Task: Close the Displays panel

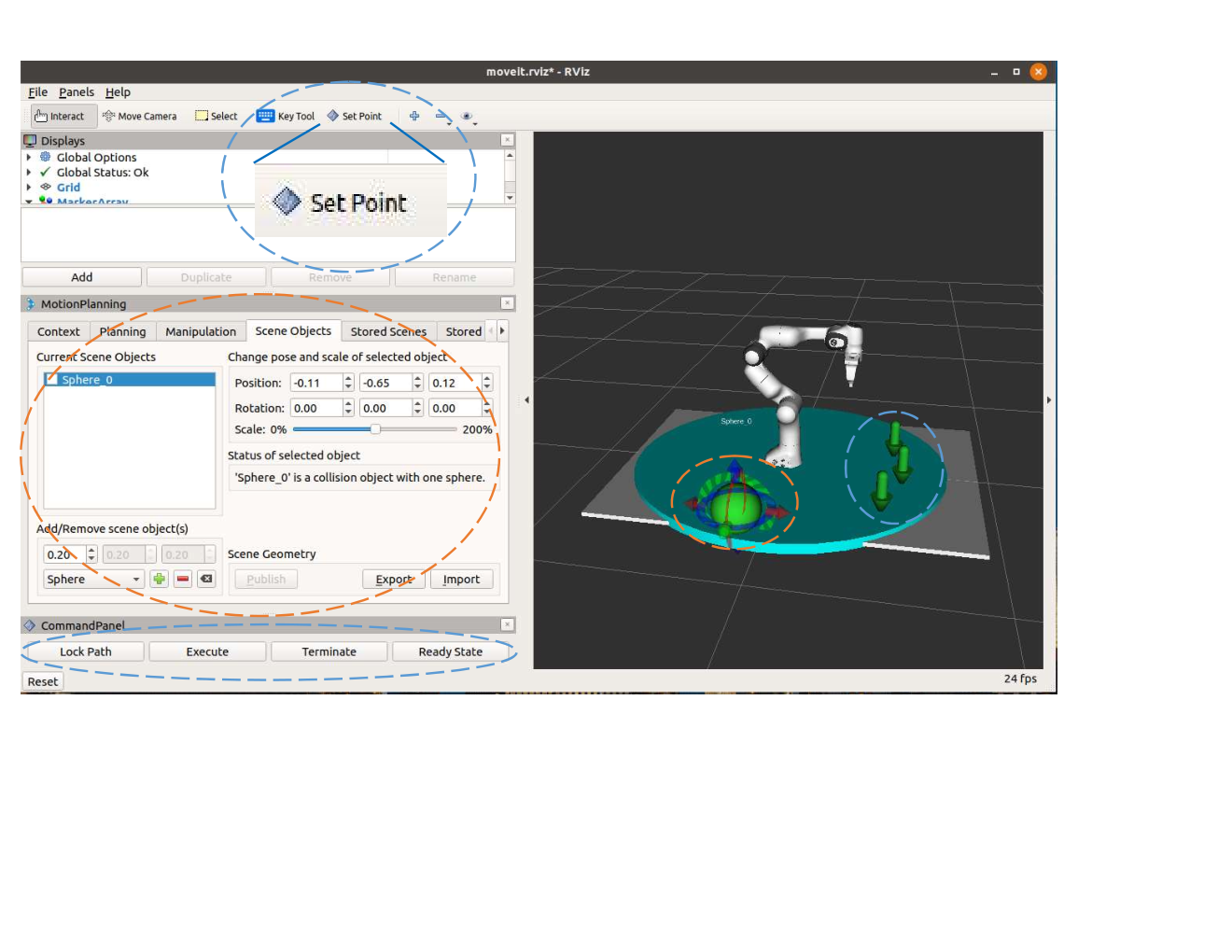Action: point(508,140)
